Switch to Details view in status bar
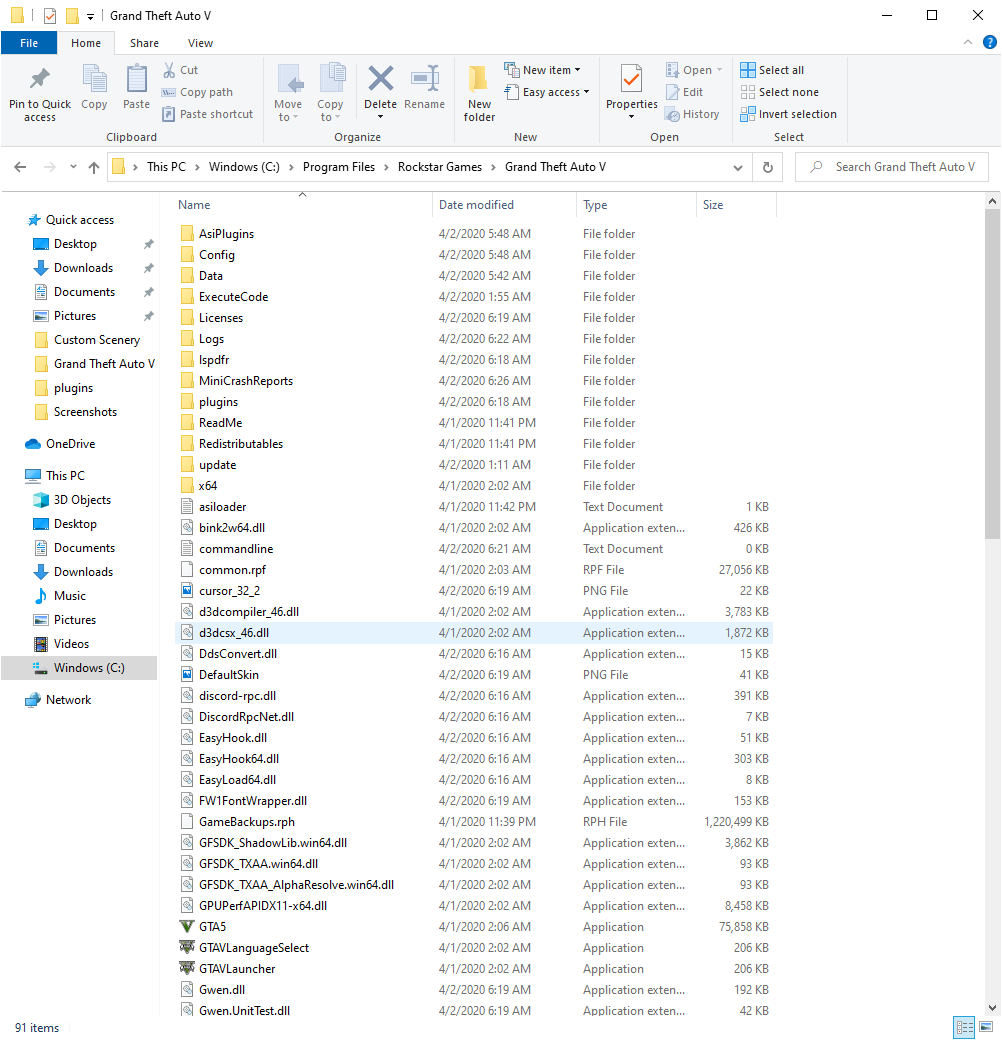 click(965, 1028)
